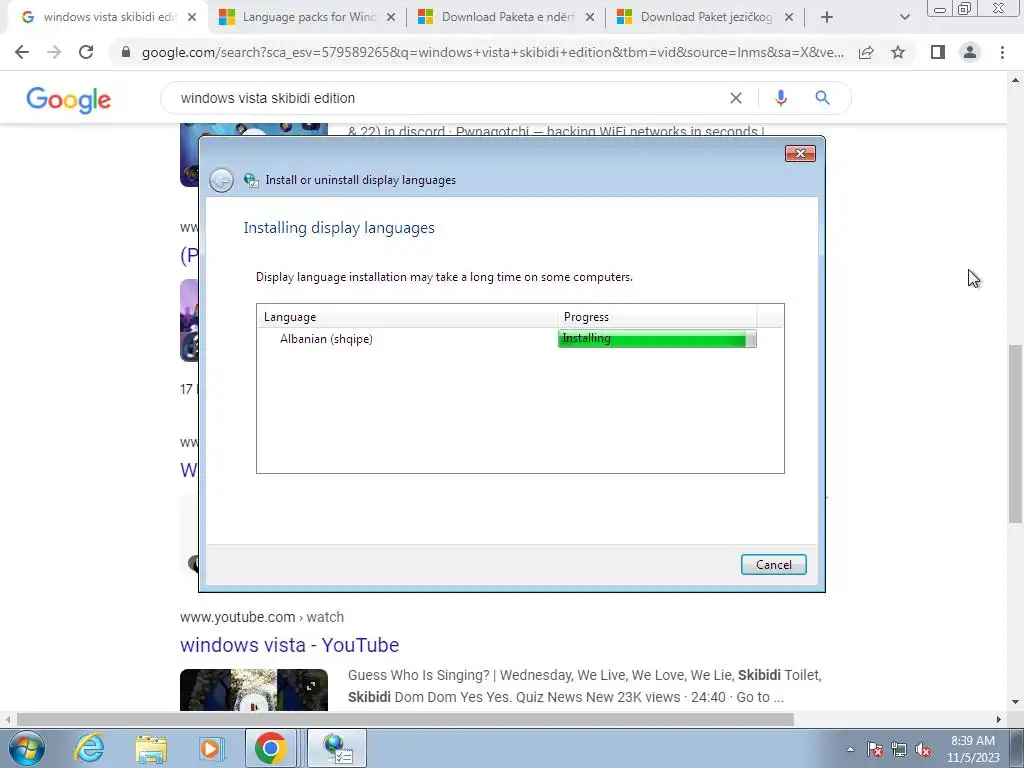Open the taskbar clock showing 8:39 AM
Image resolution: width=1024 pixels, height=768 pixels.
(973, 749)
